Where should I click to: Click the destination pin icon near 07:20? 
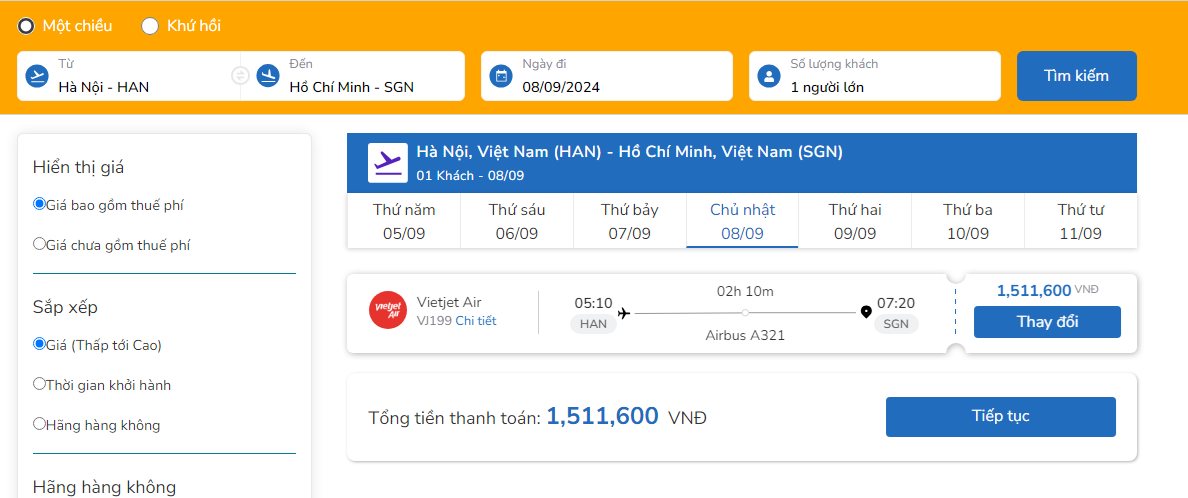[866, 312]
